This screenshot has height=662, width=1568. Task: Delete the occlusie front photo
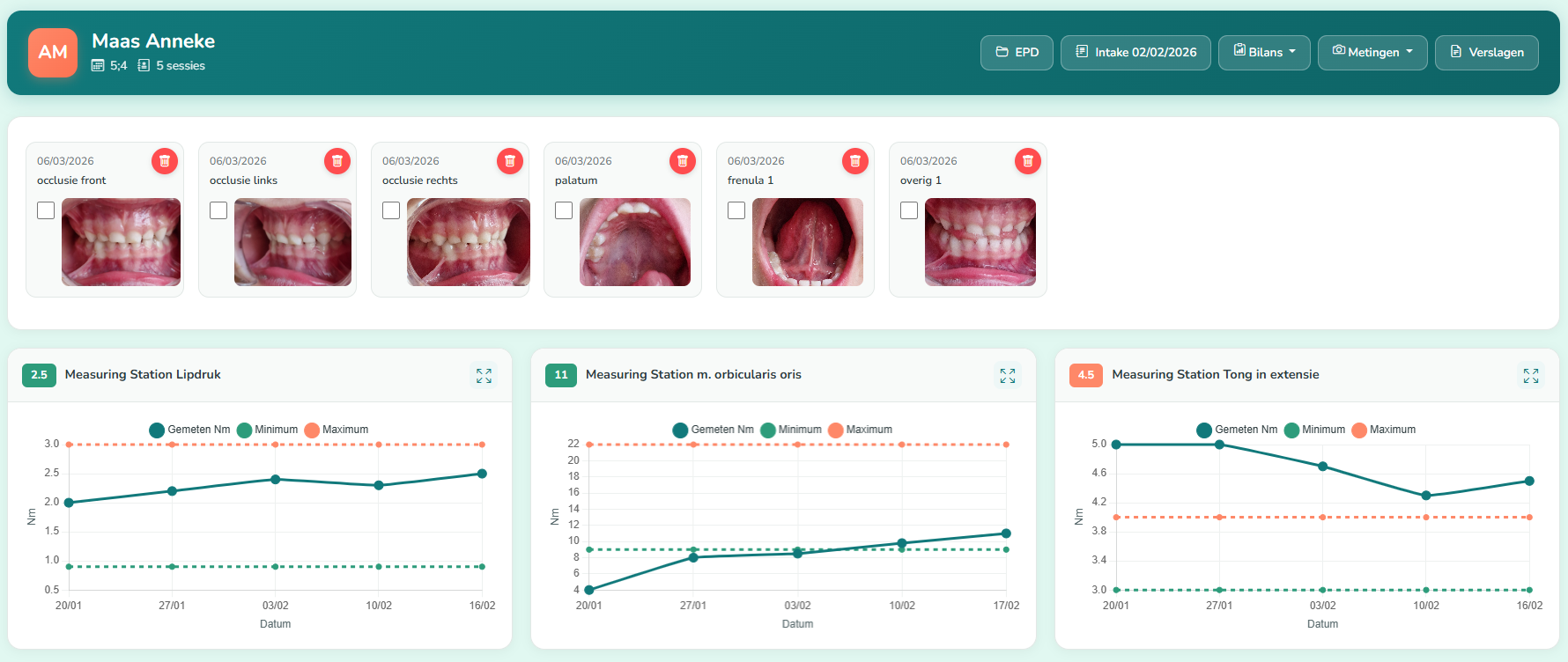pyautogui.click(x=165, y=161)
